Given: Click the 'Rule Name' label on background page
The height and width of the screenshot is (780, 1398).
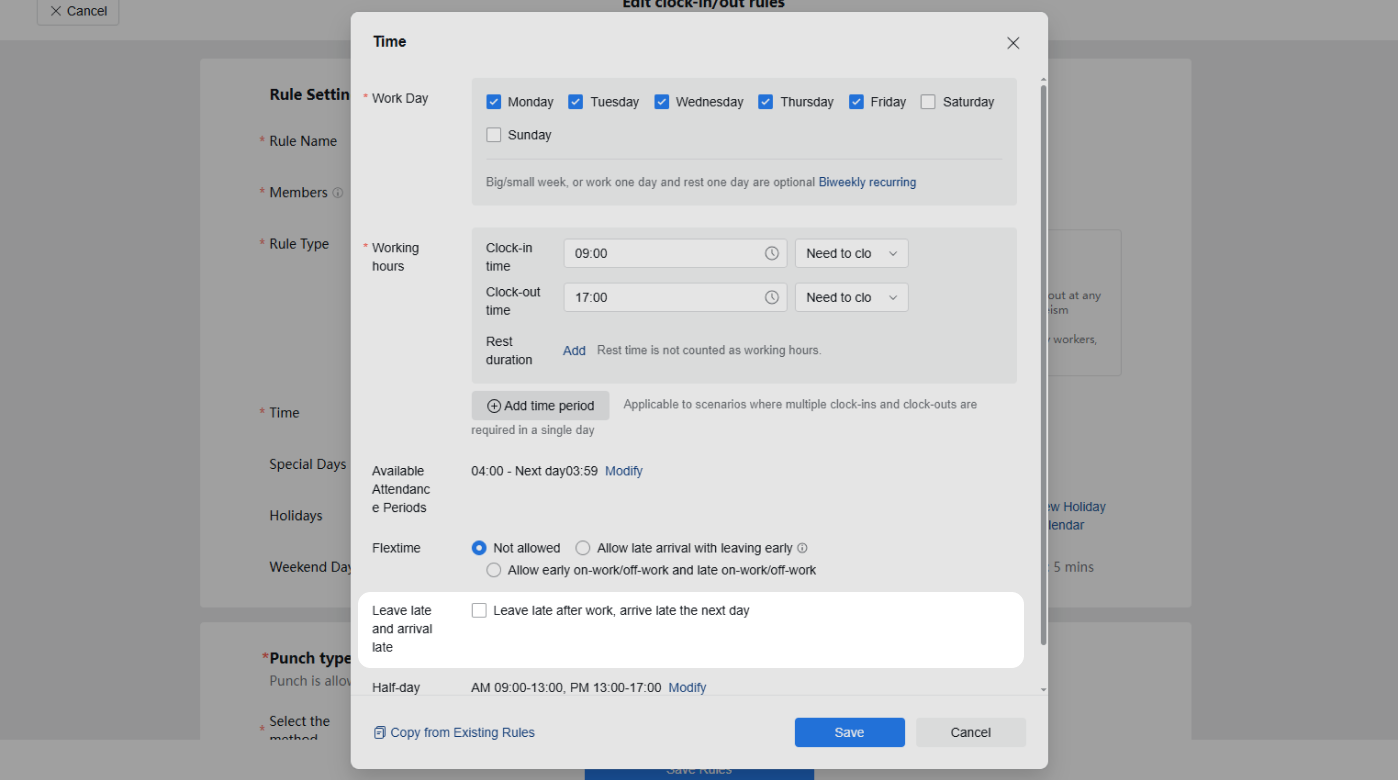Looking at the screenshot, I should click(303, 142).
